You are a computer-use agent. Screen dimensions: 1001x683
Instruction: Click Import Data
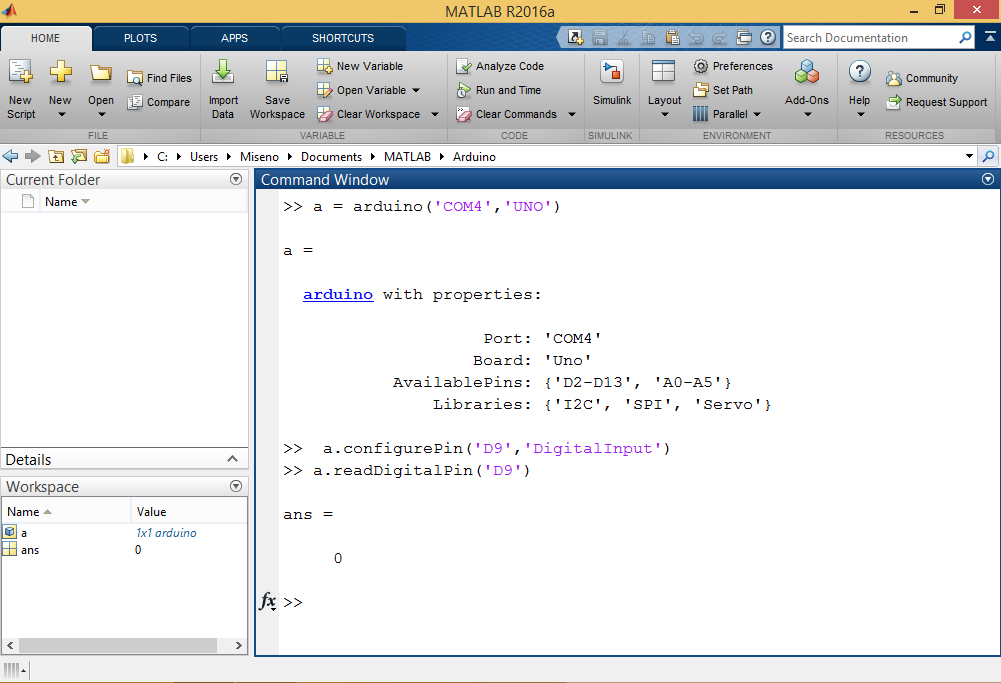223,89
